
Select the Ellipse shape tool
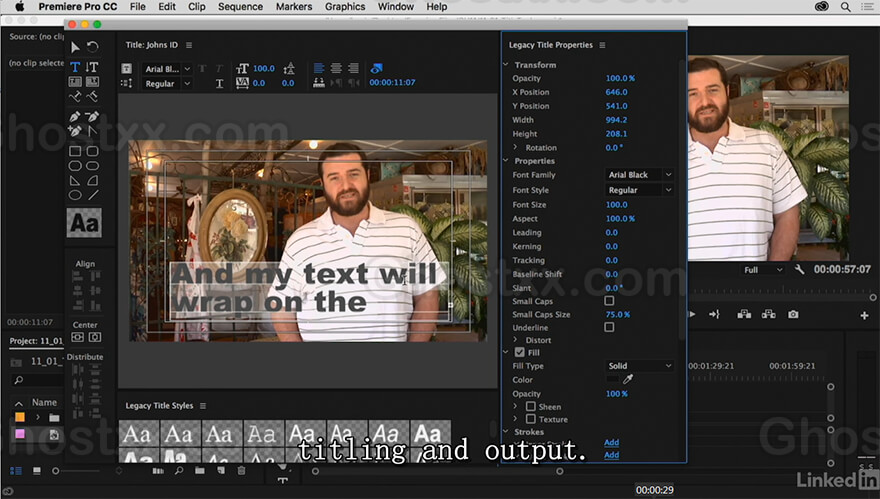75,195
